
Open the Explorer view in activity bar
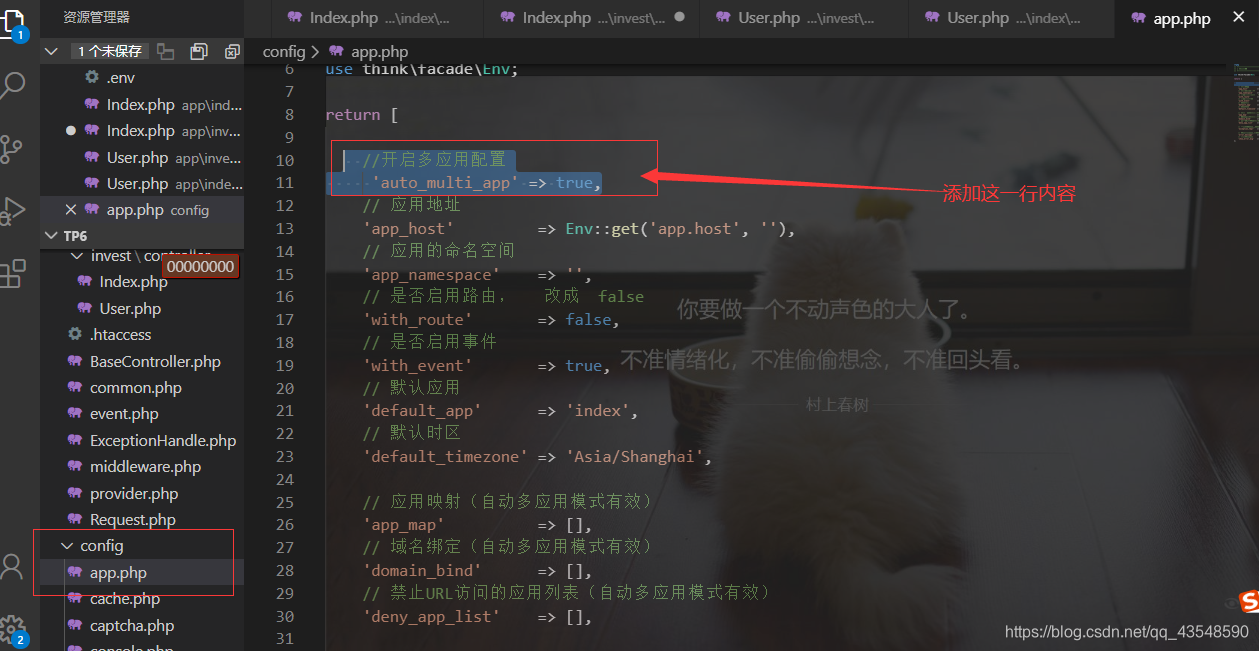14,24
